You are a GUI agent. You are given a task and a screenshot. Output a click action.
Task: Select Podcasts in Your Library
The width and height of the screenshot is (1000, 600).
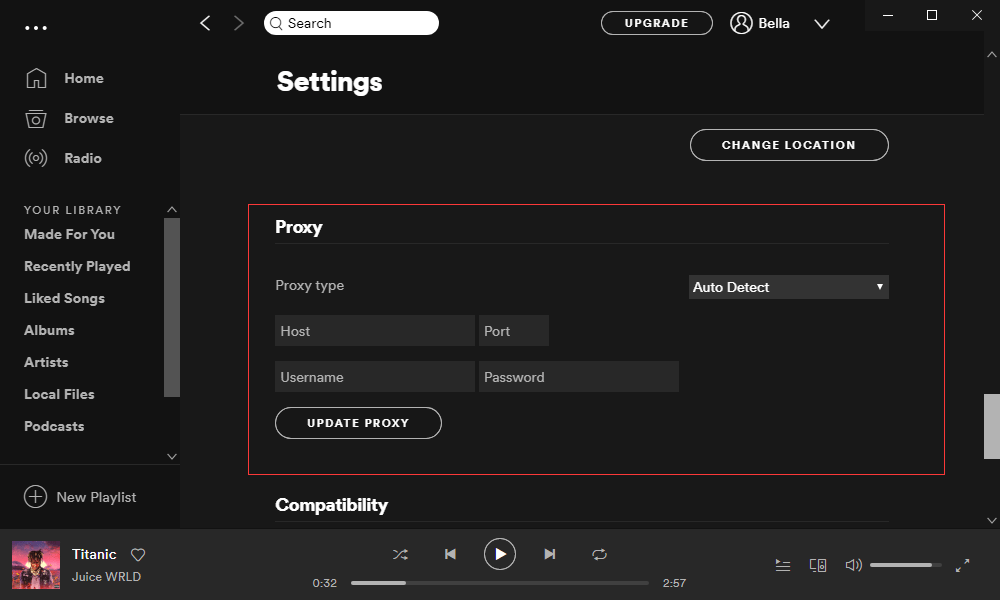53,426
